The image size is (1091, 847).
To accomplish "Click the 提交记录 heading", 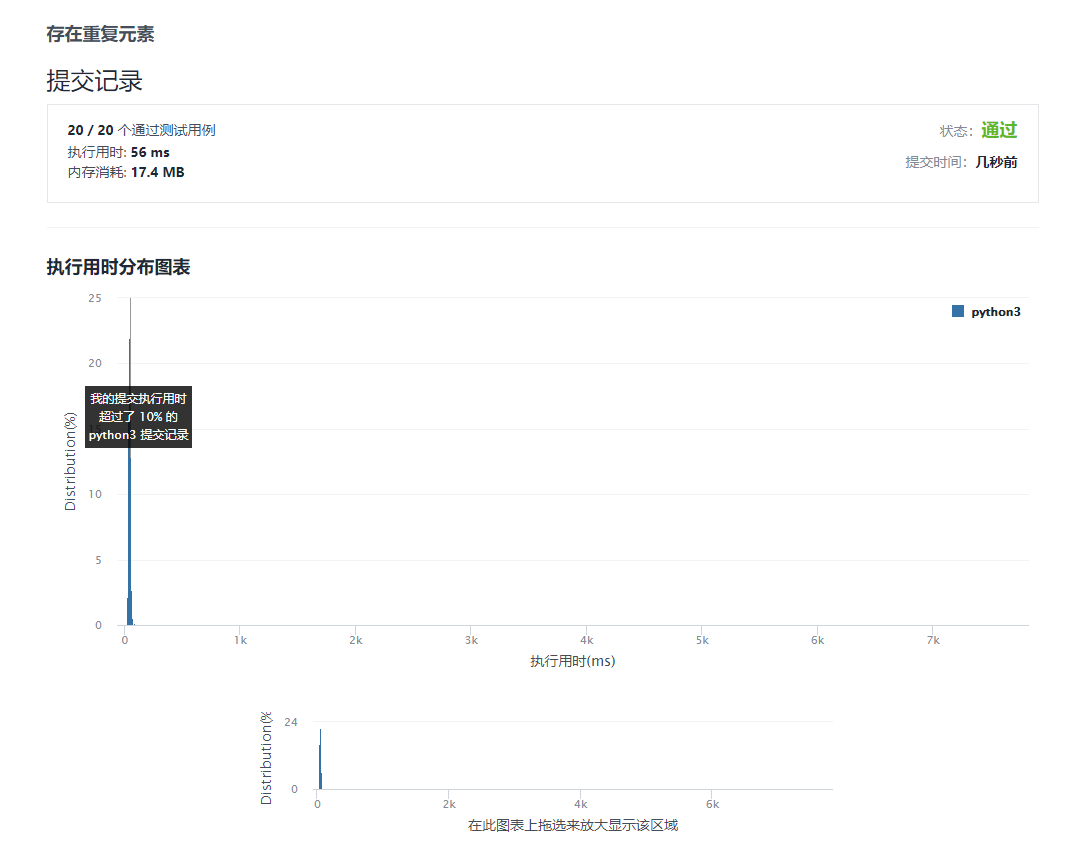I will coord(95,81).
